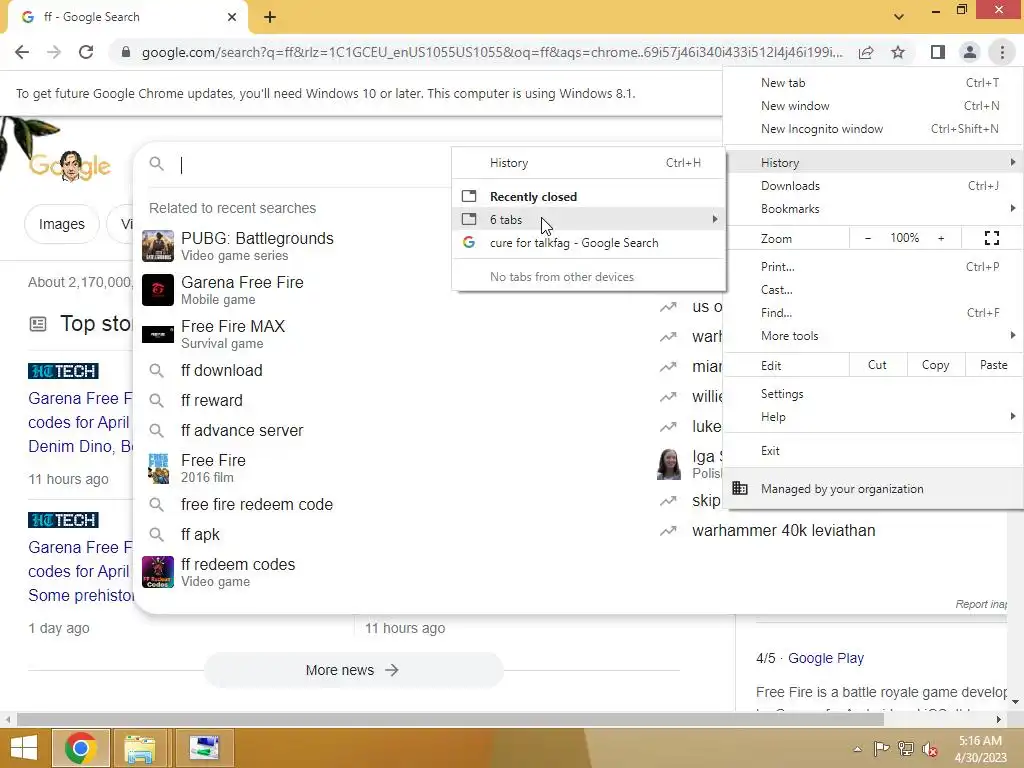Reload the page with refresh icon

[86, 52]
